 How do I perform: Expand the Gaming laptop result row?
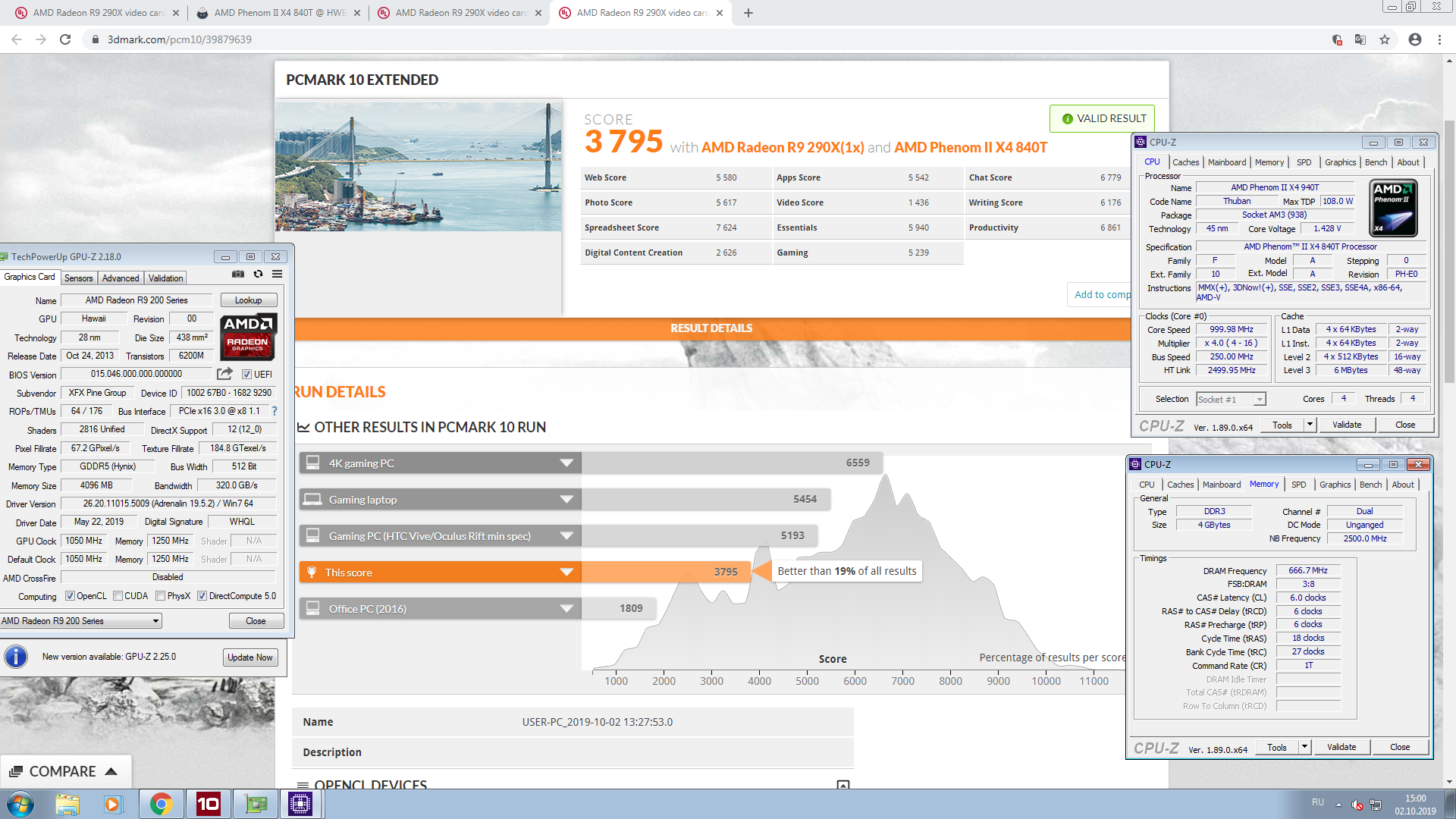(566, 499)
